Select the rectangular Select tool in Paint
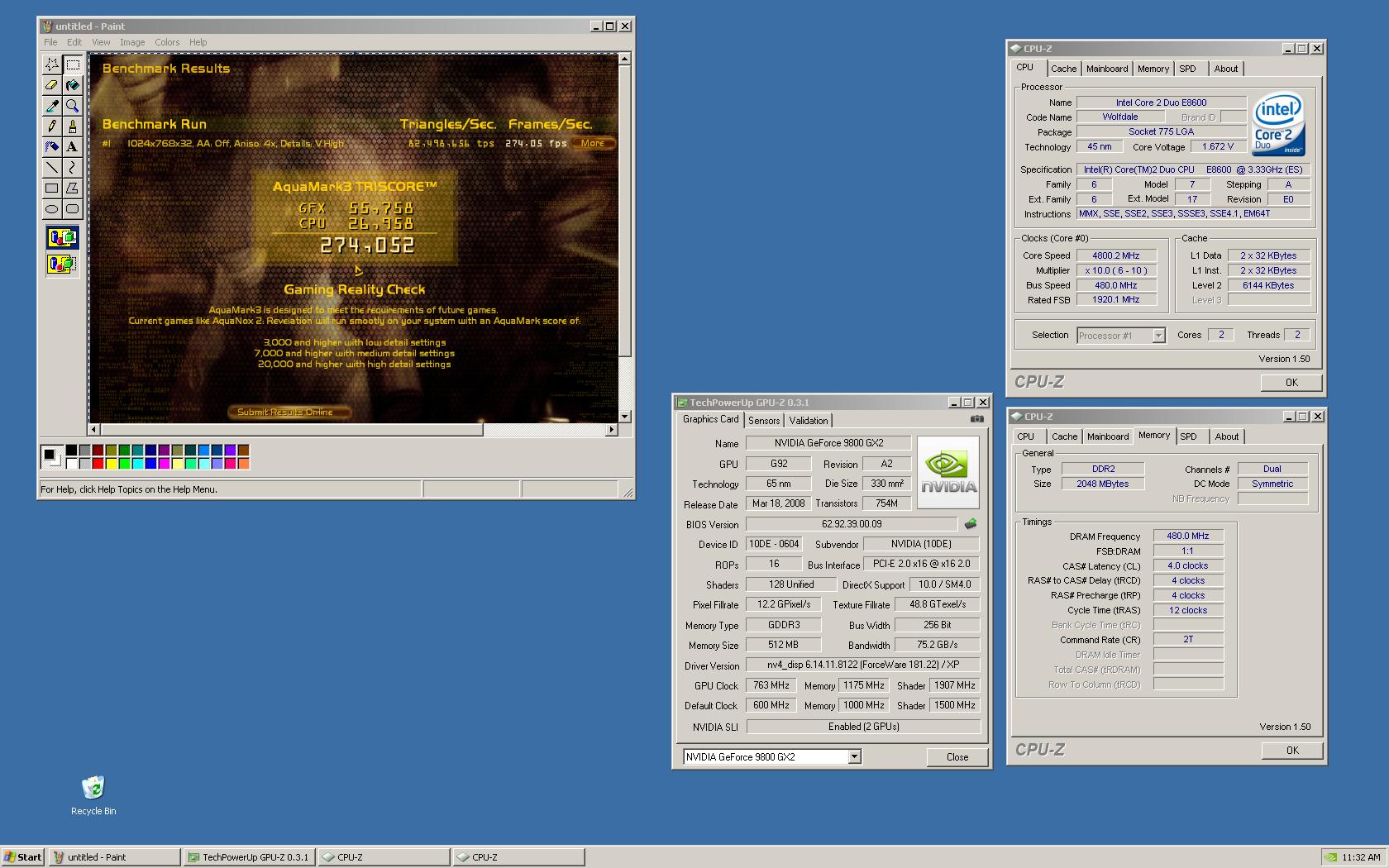 point(73,64)
